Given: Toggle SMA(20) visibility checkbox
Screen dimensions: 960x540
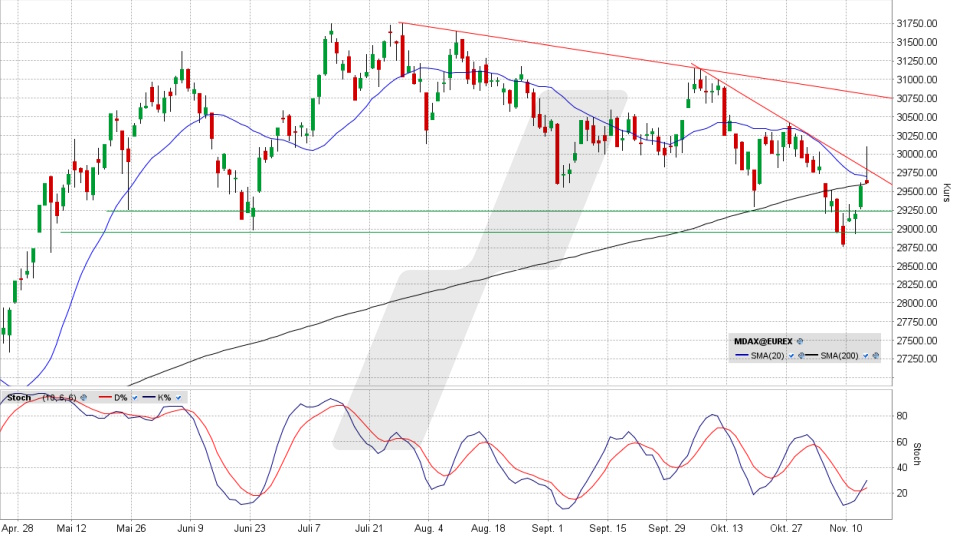Looking at the screenshot, I should click(792, 355).
